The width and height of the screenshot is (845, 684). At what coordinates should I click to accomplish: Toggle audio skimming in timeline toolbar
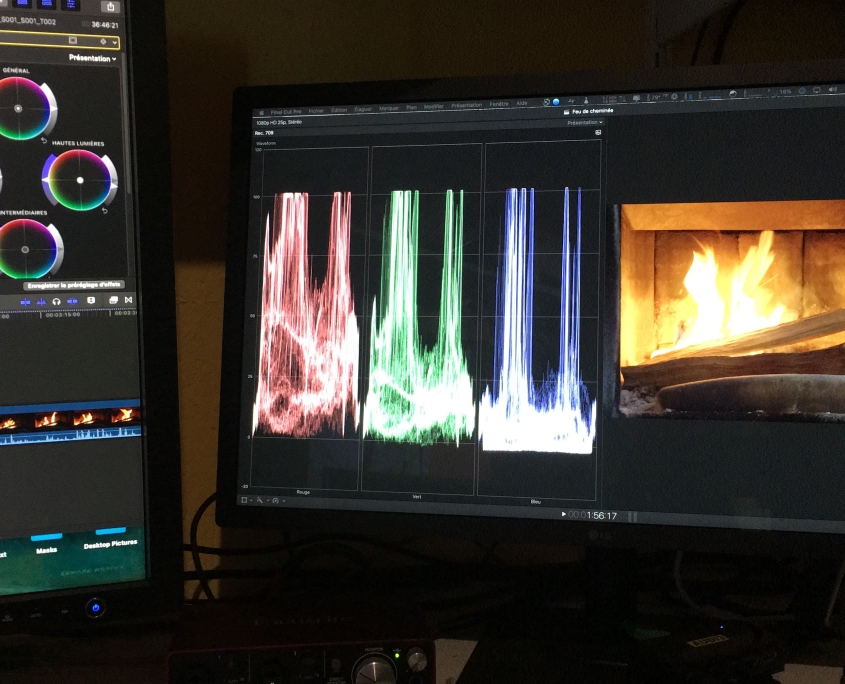coord(41,302)
